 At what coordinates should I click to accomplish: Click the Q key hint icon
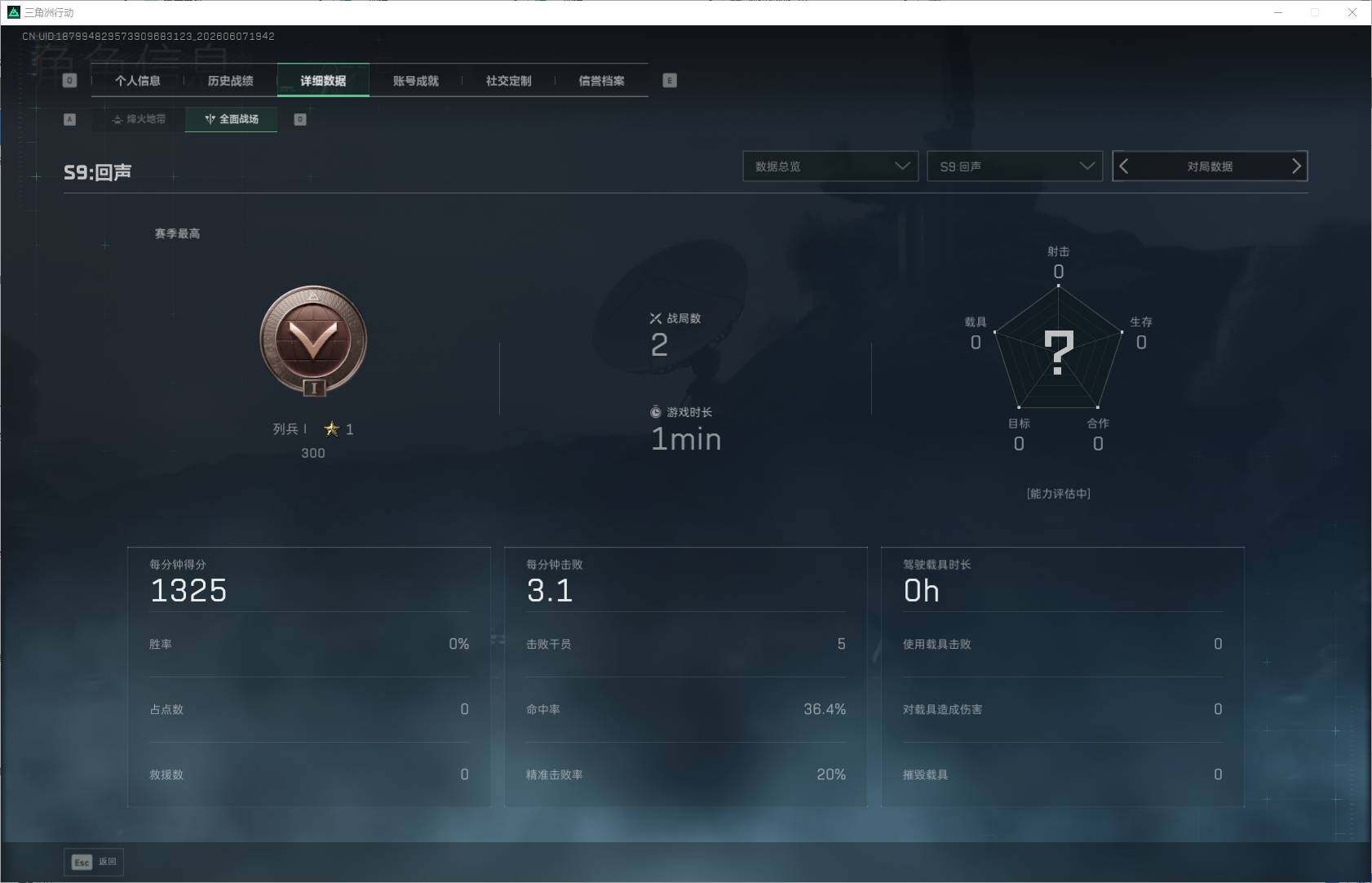69,81
